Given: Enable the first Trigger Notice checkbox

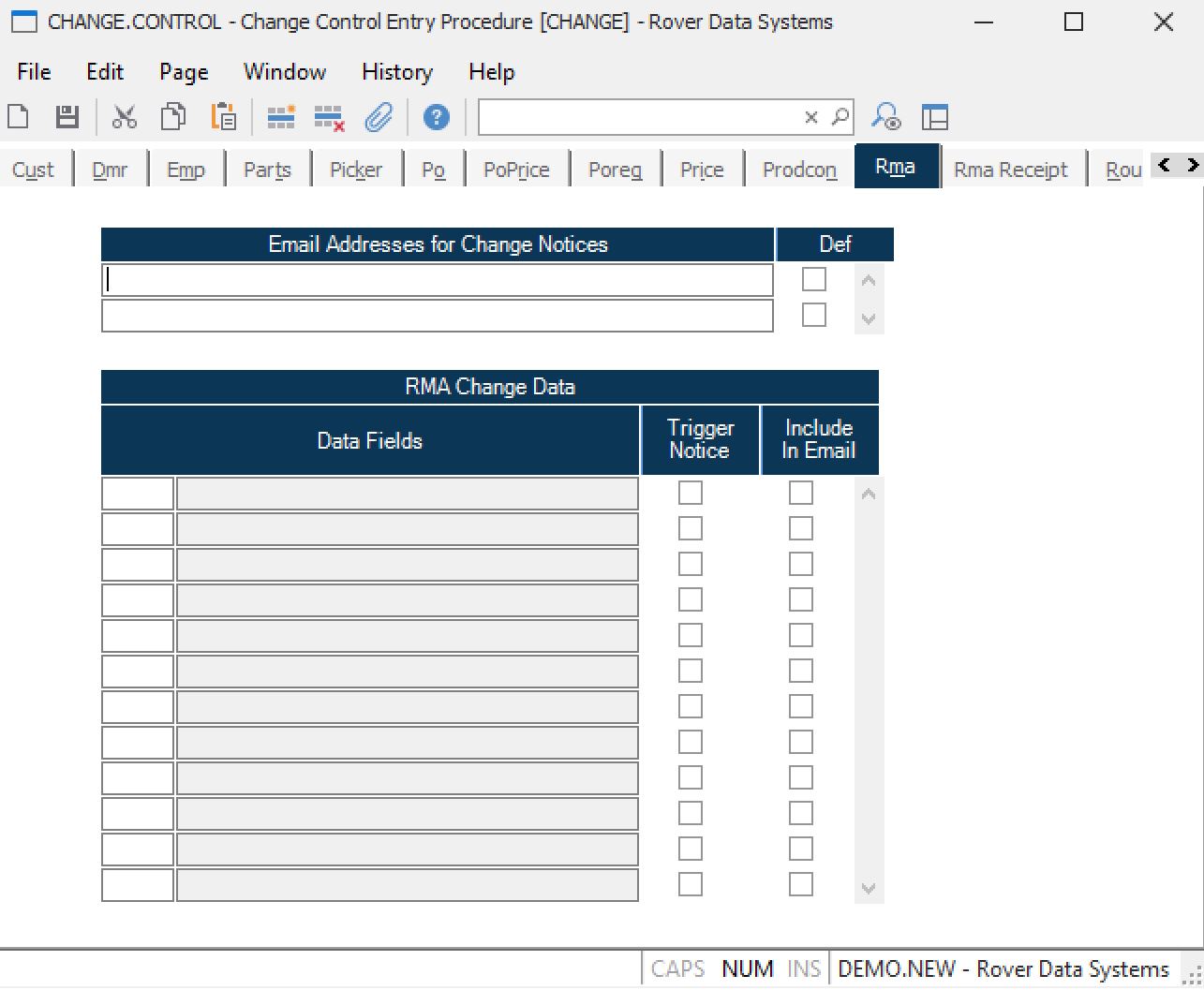Looking at the screenshot, I should click(x=691, y=493).
